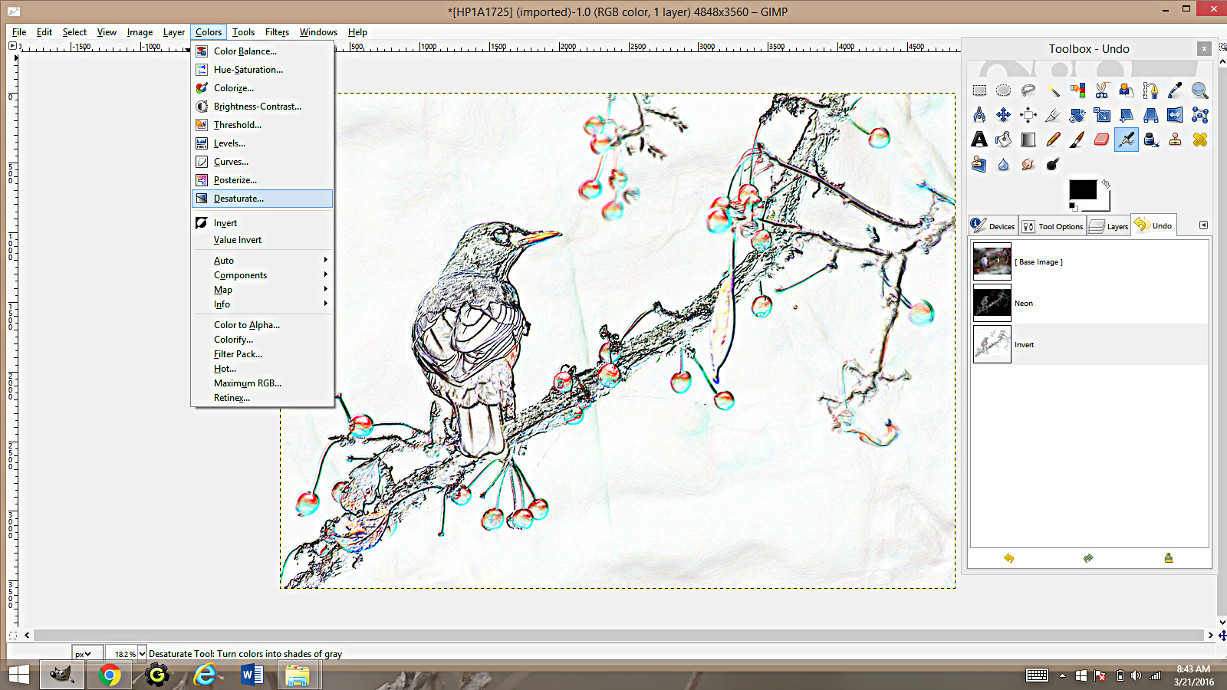Select the Eraser tool
The image size is (1227, 690).
[1101, 139]
